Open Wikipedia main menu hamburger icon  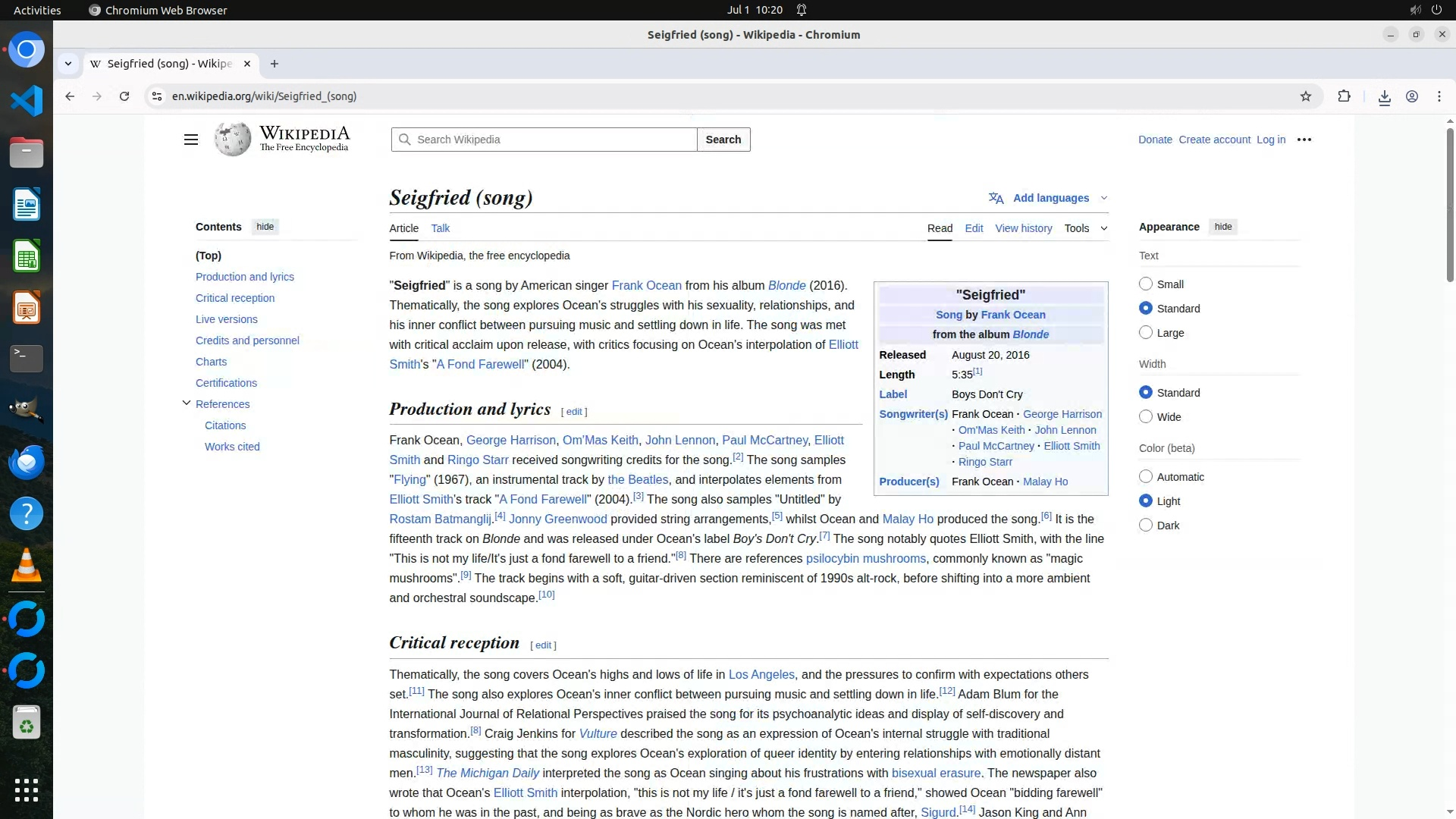(x=191, y=140)
